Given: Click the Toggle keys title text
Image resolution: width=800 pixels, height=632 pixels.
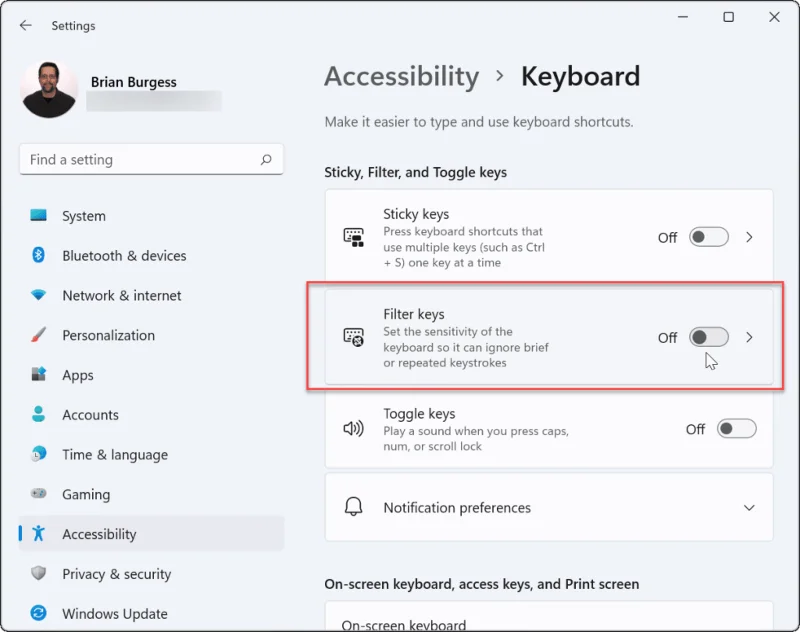Looking at the screenshot, I should (x=419, y=414).
